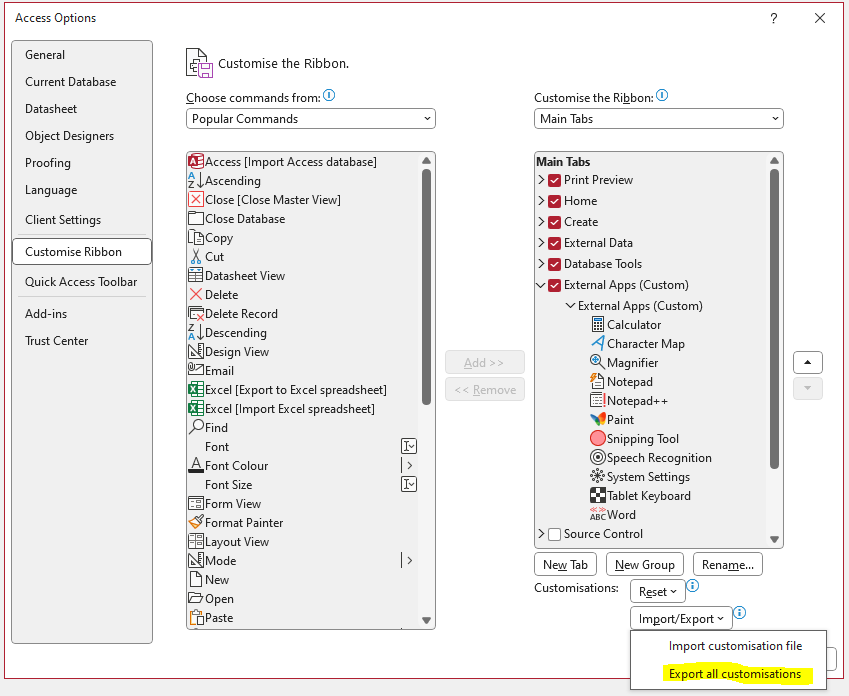This screenshot has height=696, width=849.
Task: Switch to Current Database options
Action: [82, 82]
